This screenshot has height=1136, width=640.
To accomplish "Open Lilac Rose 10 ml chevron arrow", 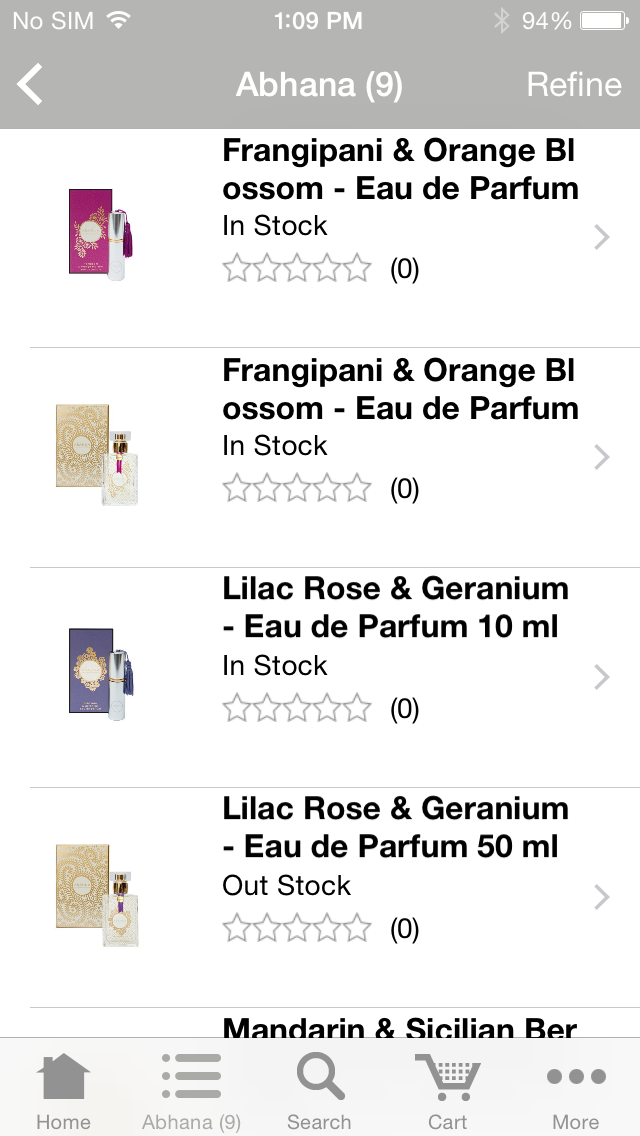I will (x=601, y=677).
